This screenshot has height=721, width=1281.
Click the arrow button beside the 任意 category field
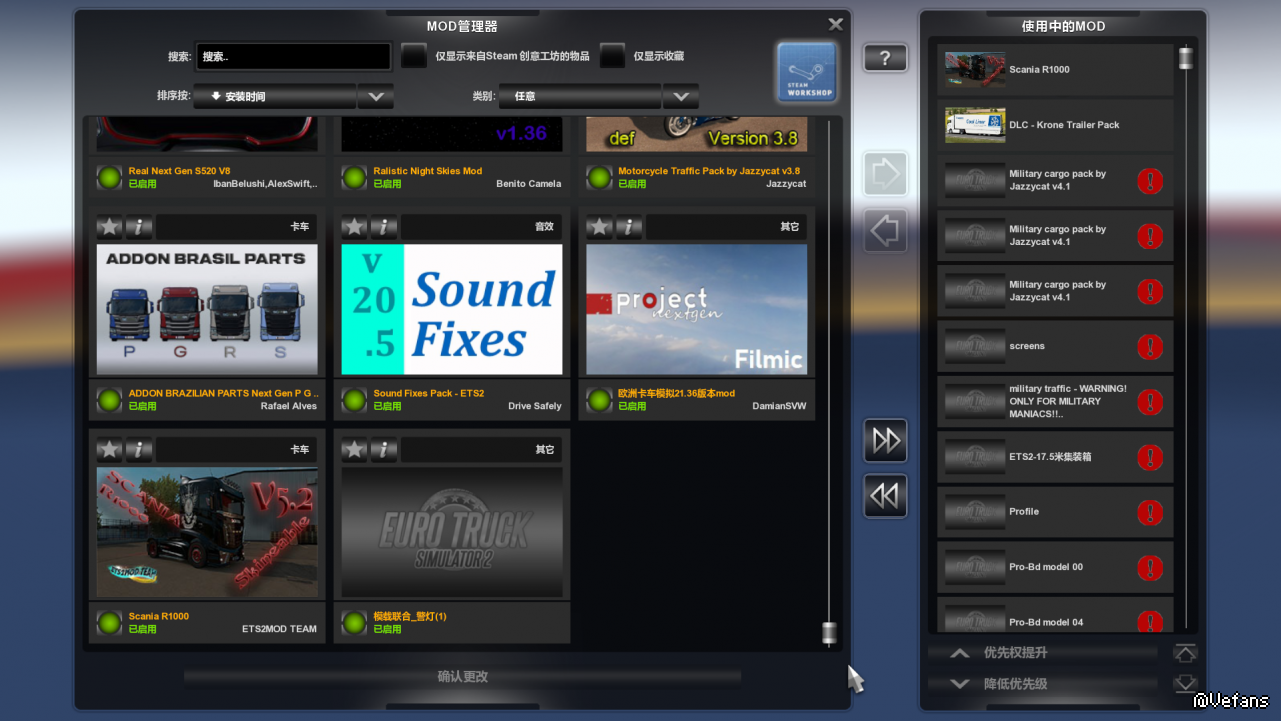pyautogui.click(x=681, y=97)
